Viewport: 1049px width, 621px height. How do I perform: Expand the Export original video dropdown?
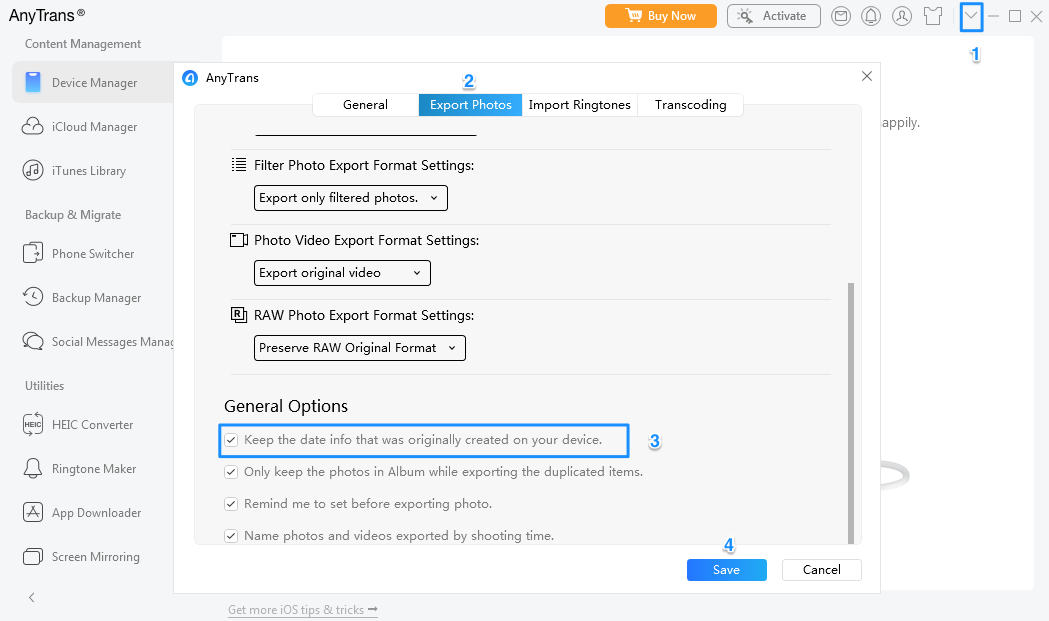pos(342,273)
